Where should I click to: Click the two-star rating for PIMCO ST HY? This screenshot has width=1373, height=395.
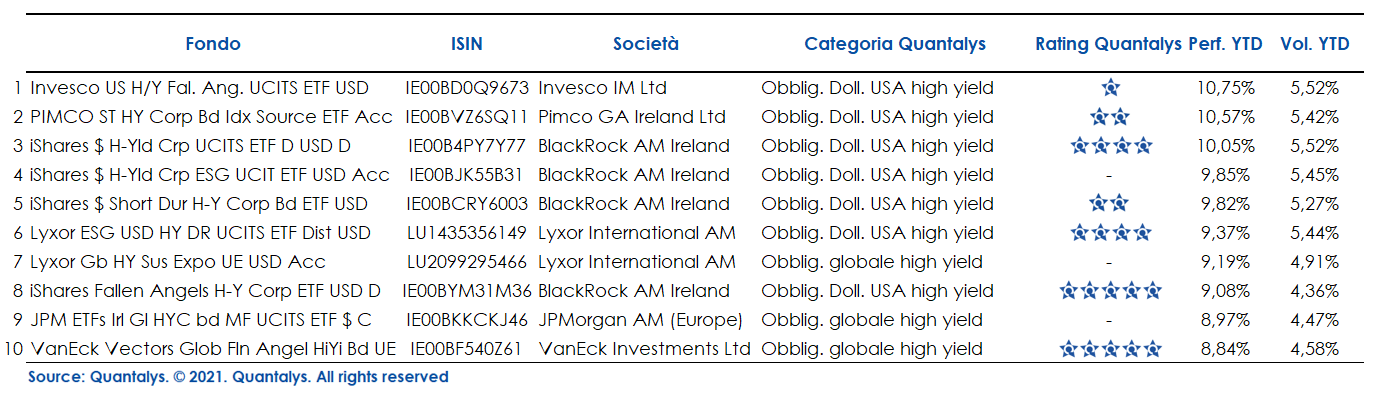click(x=1110, y=117)
